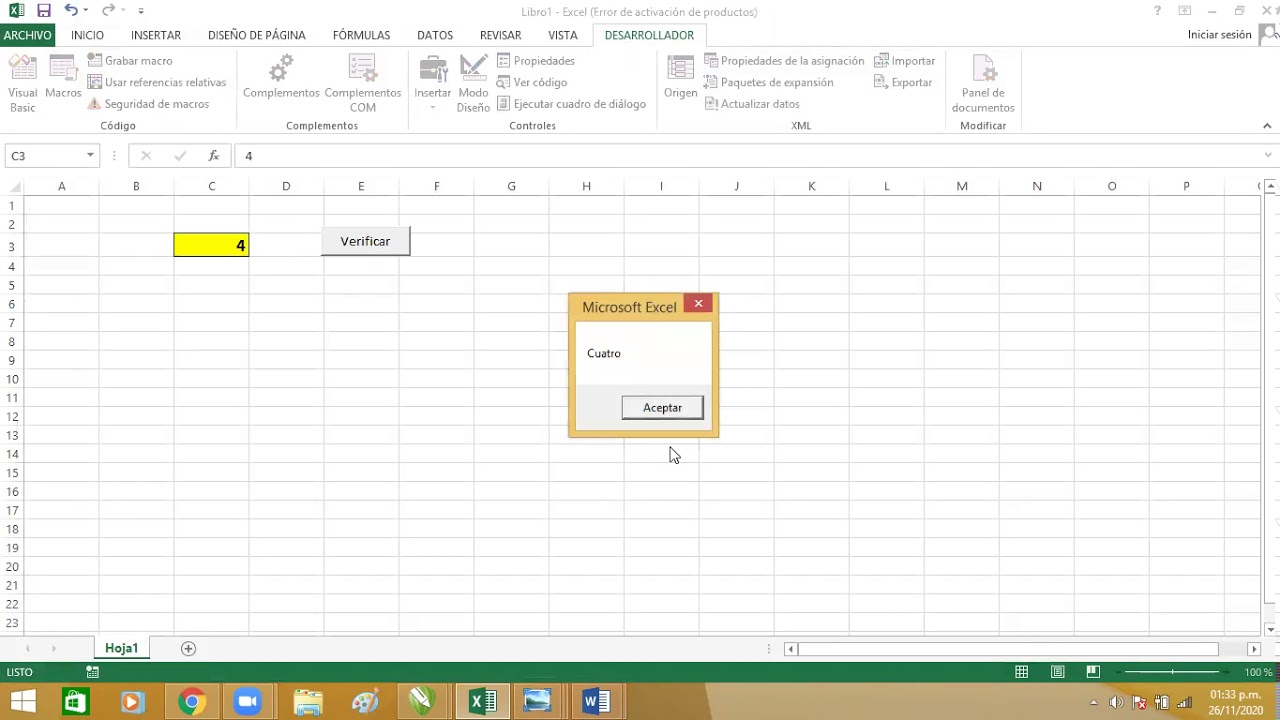Screen dimensions: 1280x720
Task: Toggle Modo Diseño
Action: [x=473, y=84]
